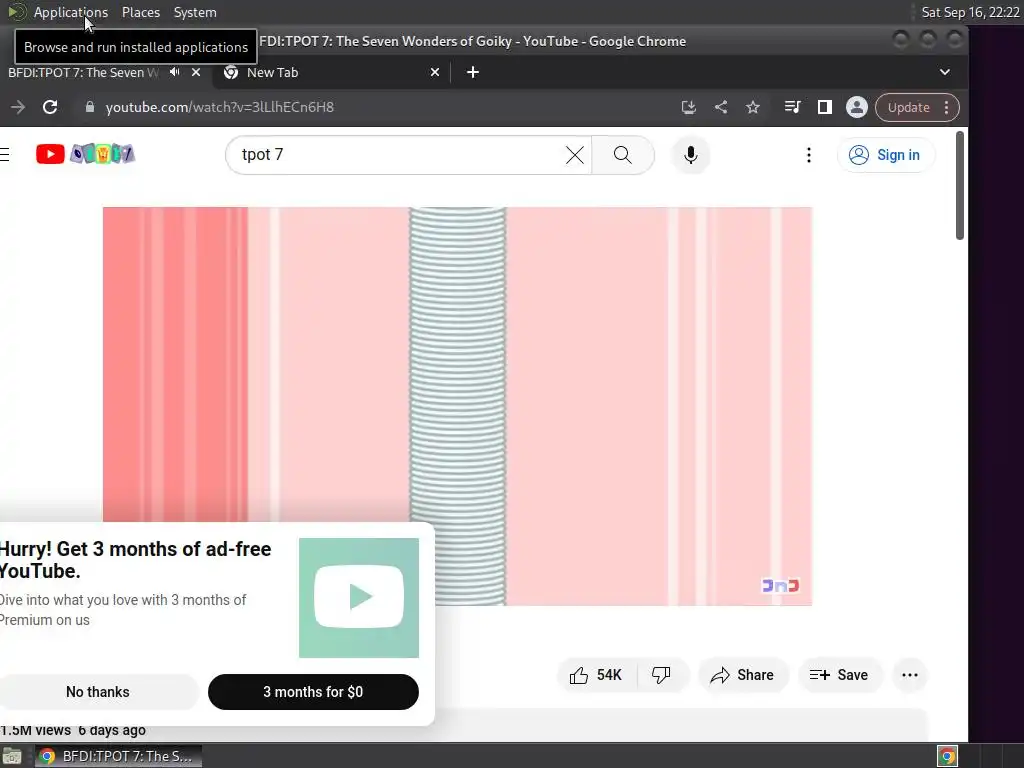The width and height of the screenshot is (1024, 768).
Task: Expand the tab search chevron
Action: pos(944,72)
